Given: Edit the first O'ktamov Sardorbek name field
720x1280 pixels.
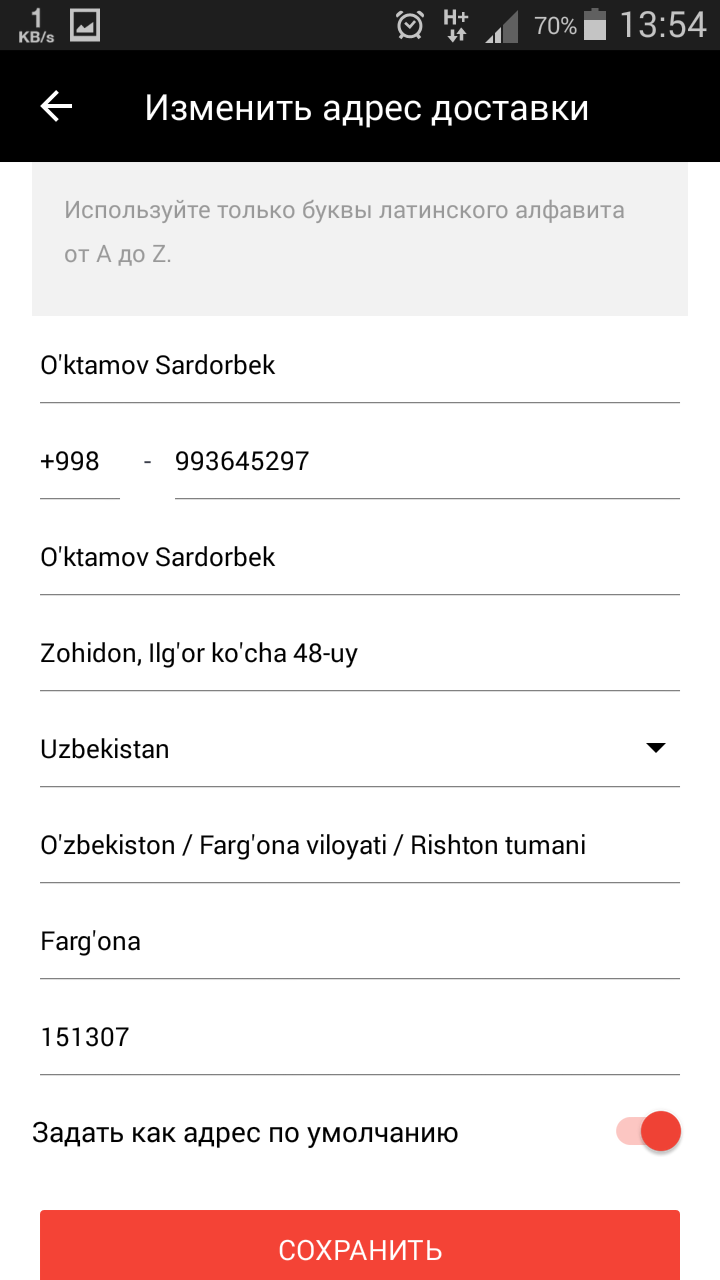Looking at the screenshot, I should 360,365.
